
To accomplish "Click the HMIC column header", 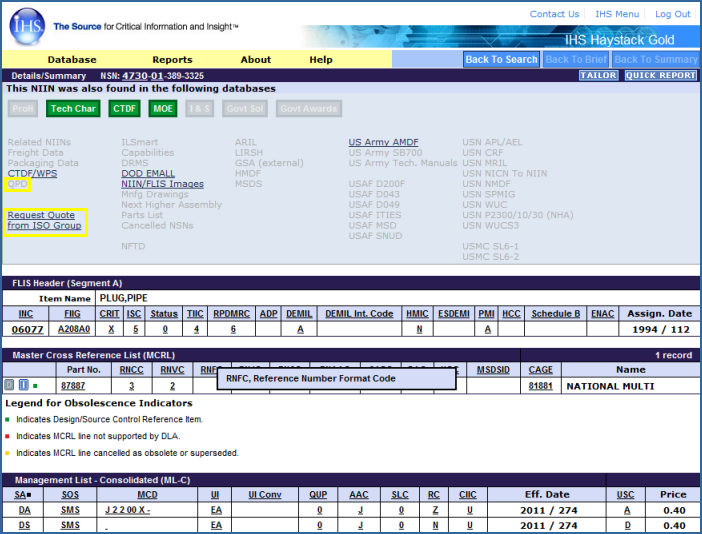I will click(417, 314).
